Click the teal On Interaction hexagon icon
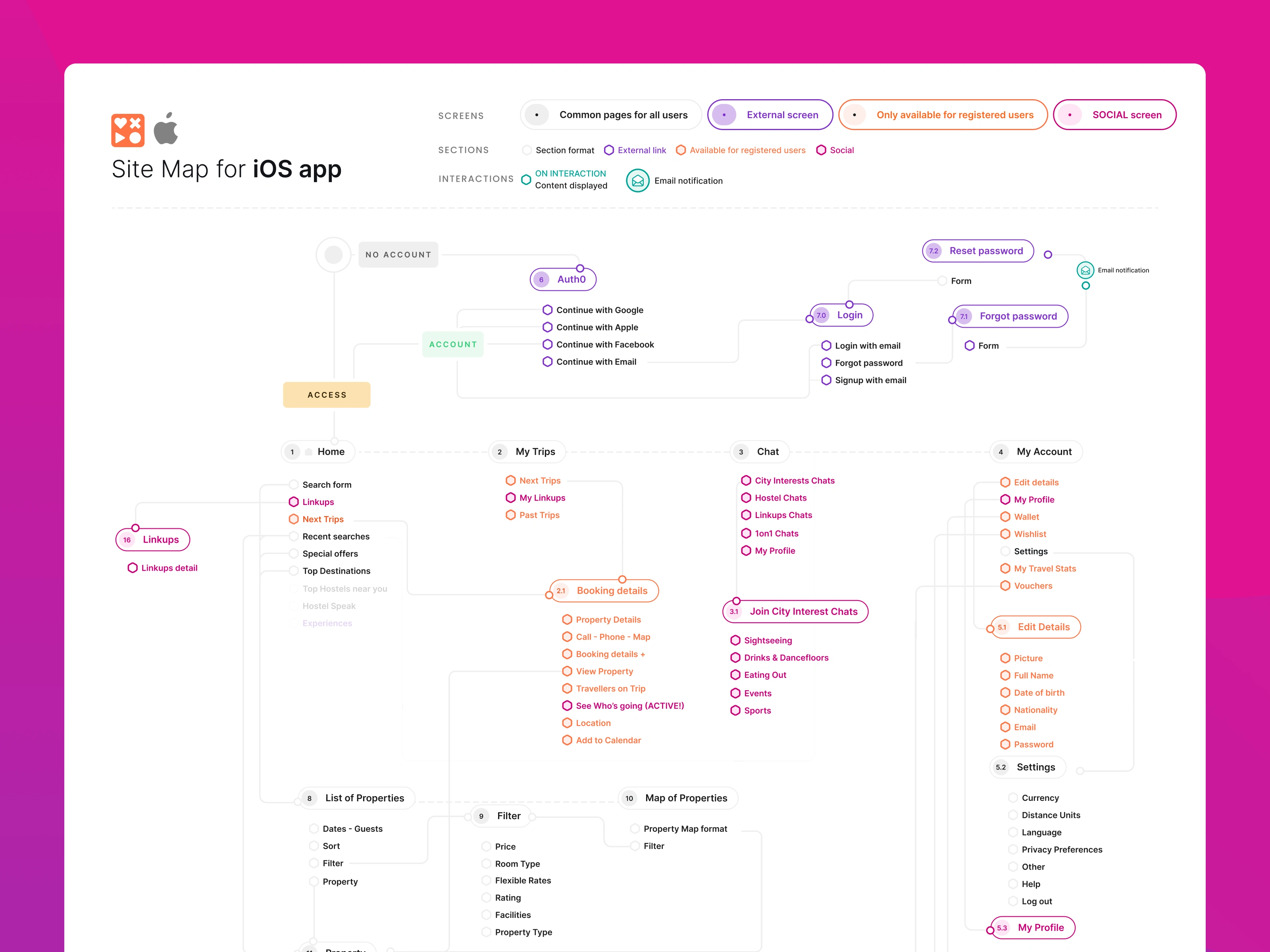 click(x=526, y=180)
